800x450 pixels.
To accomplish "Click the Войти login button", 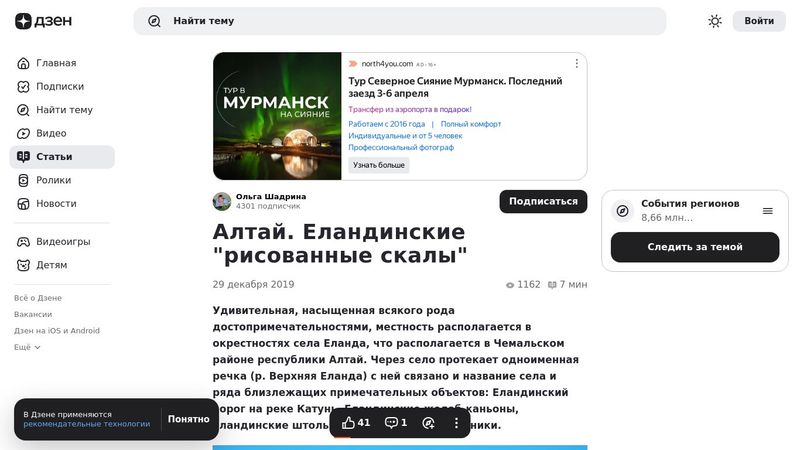I will (x=759, y=21).
